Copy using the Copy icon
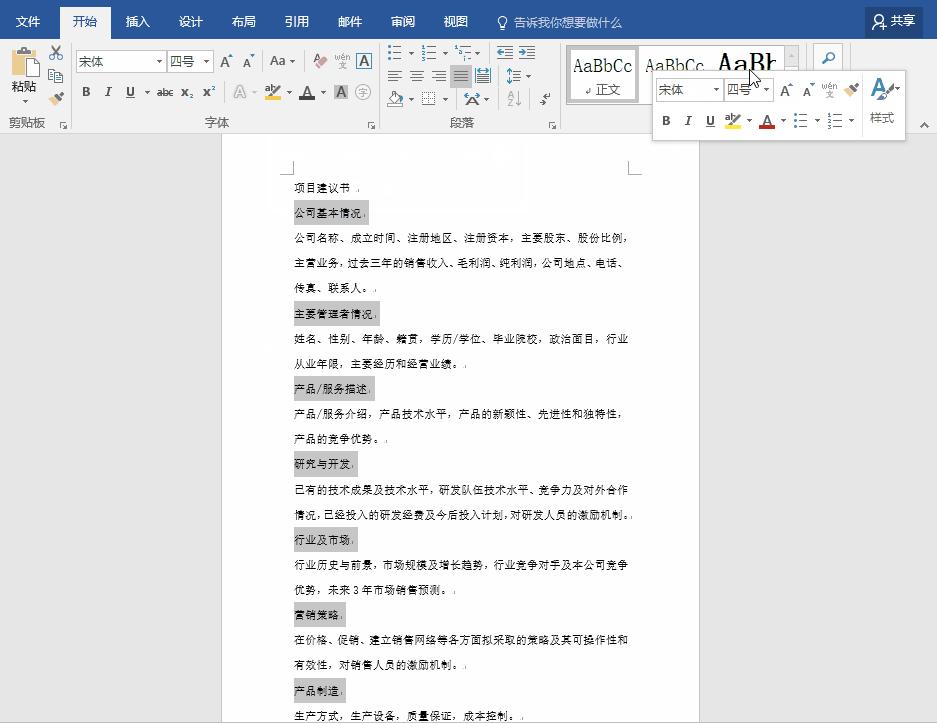 pos(57,75)
